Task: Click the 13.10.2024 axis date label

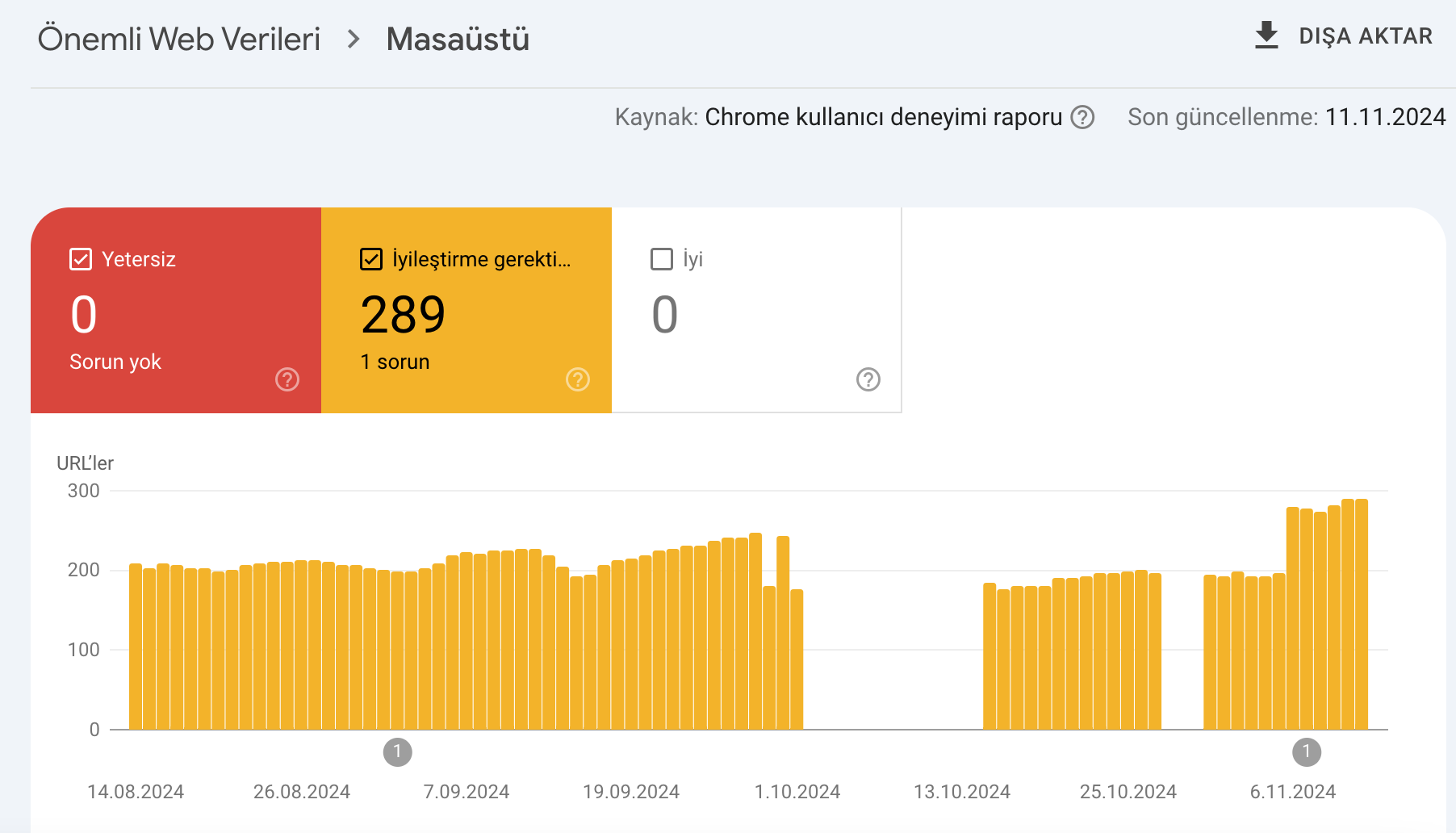Action: click(x=962, y=792)
